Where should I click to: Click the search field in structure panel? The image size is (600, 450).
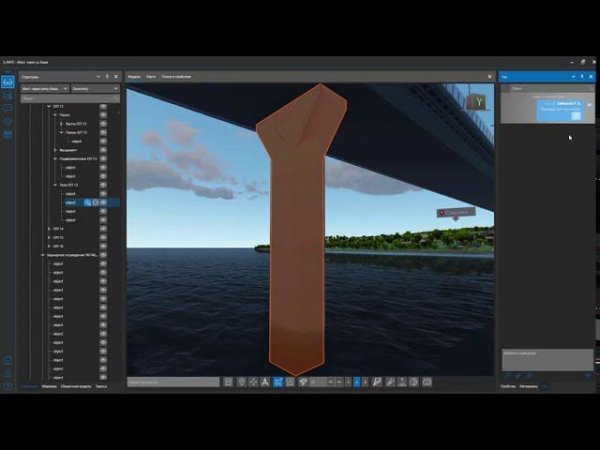tap(70, 99)
